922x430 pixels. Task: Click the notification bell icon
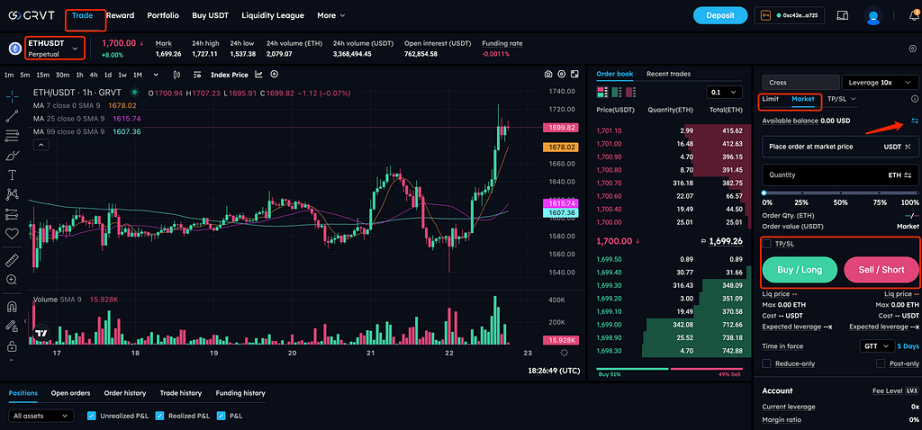pos(913,16)
